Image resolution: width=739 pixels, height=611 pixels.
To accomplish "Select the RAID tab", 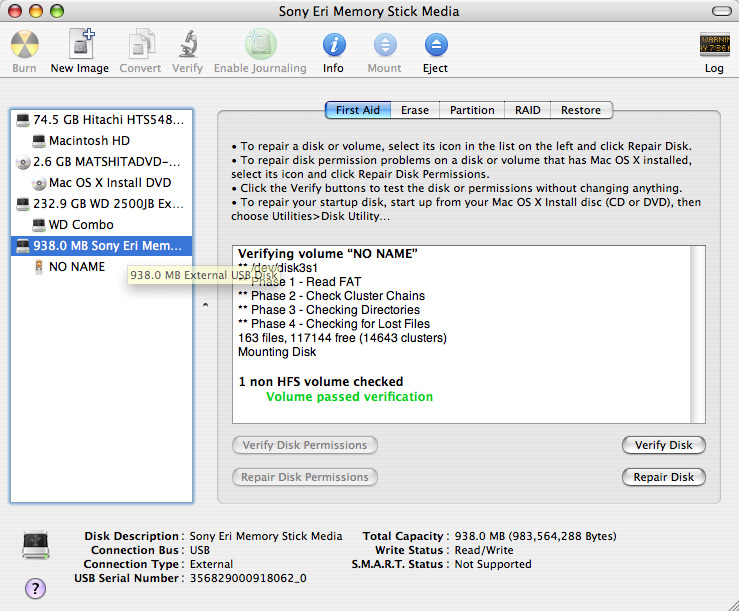I will 527,110.
